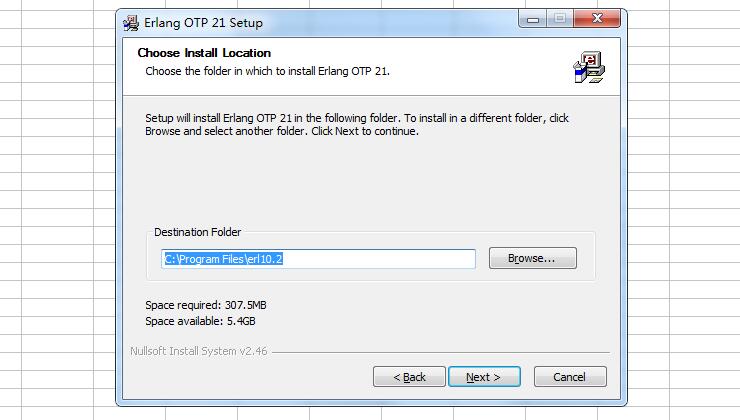
Task: Open the Browse... folder dialog
Action: coord(532,258)
